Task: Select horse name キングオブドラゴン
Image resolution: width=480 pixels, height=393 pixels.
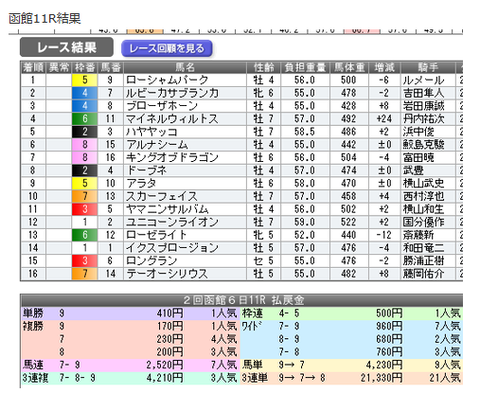Action: point(172,157)
